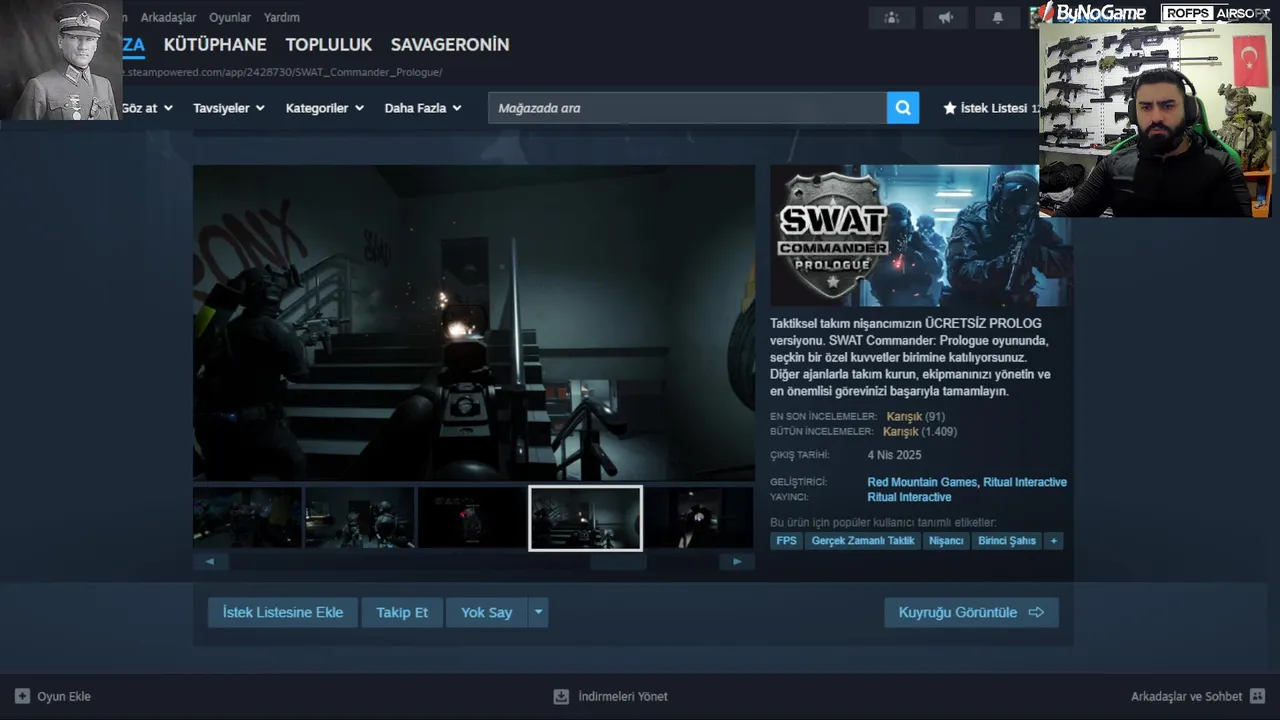Click the Yok Say button
This screenshot has height=720, width=1280.
(x=487, y=612)
